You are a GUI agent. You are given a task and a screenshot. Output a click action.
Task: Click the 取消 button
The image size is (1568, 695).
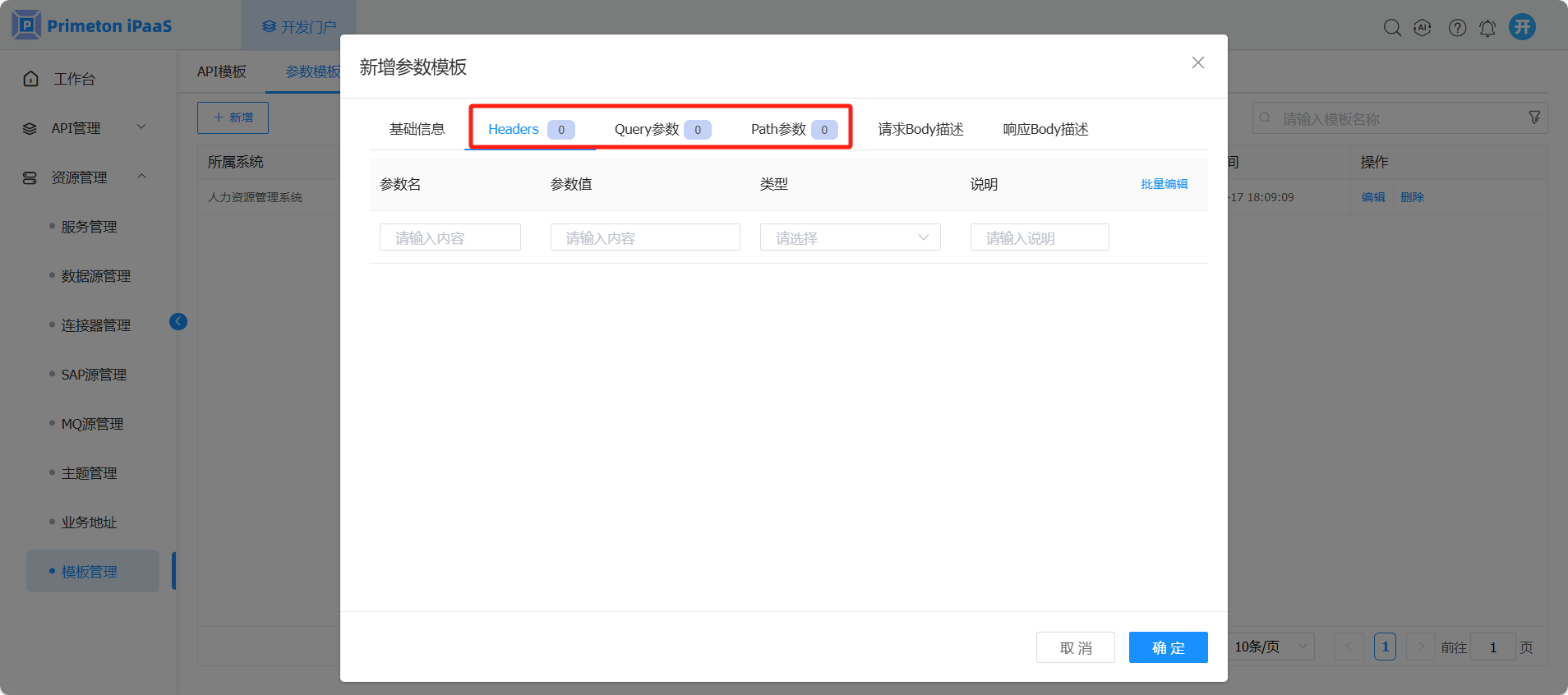(1075, 647)
